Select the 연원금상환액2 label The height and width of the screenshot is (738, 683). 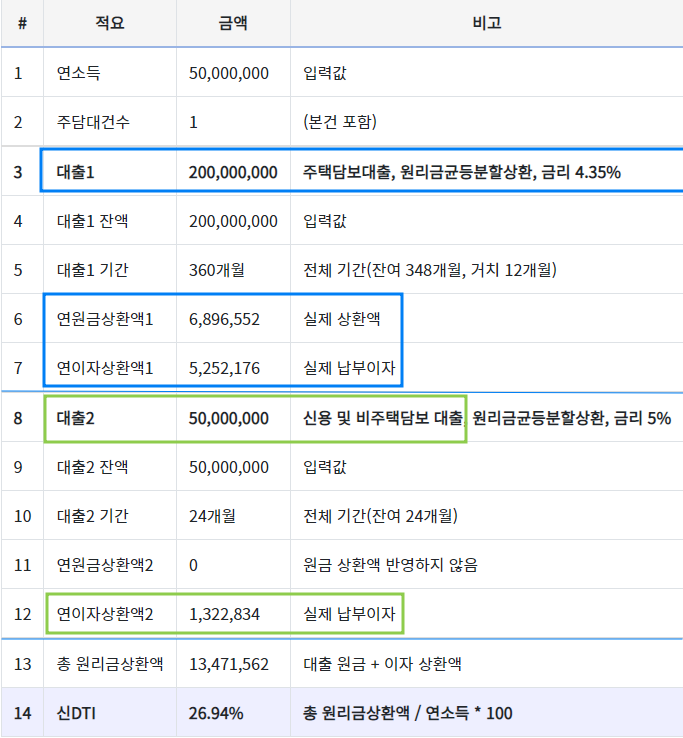[105, 565]
